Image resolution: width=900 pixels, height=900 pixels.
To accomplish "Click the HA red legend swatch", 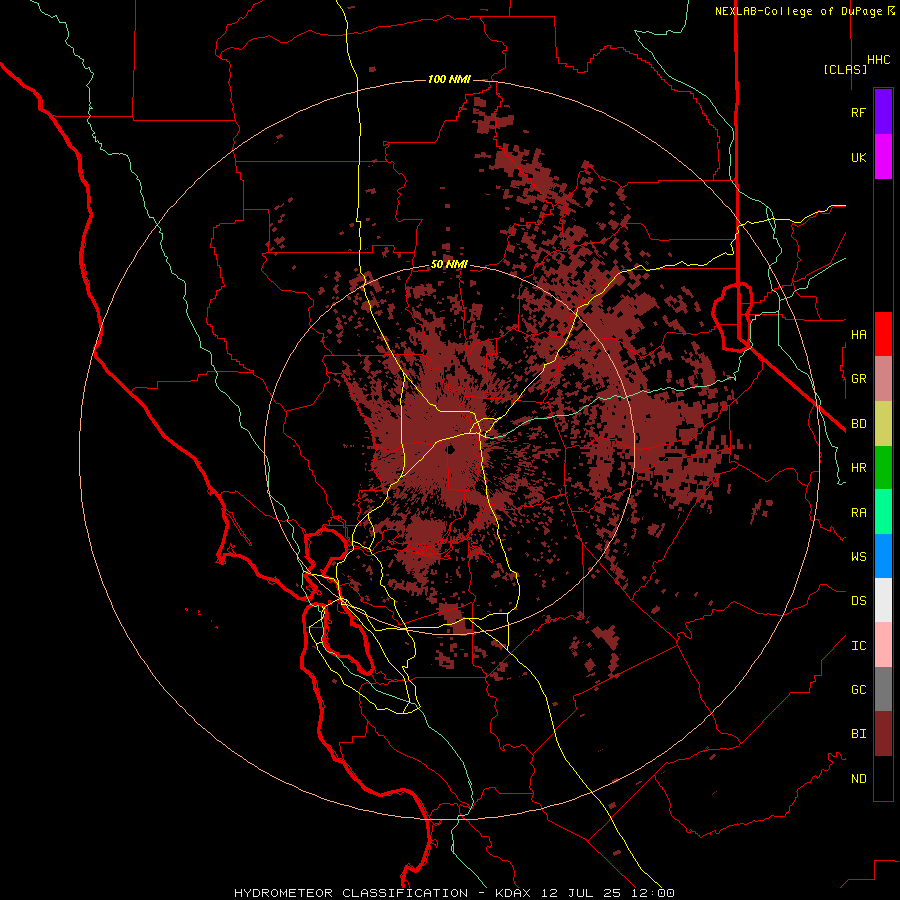I will pos(883,334).
